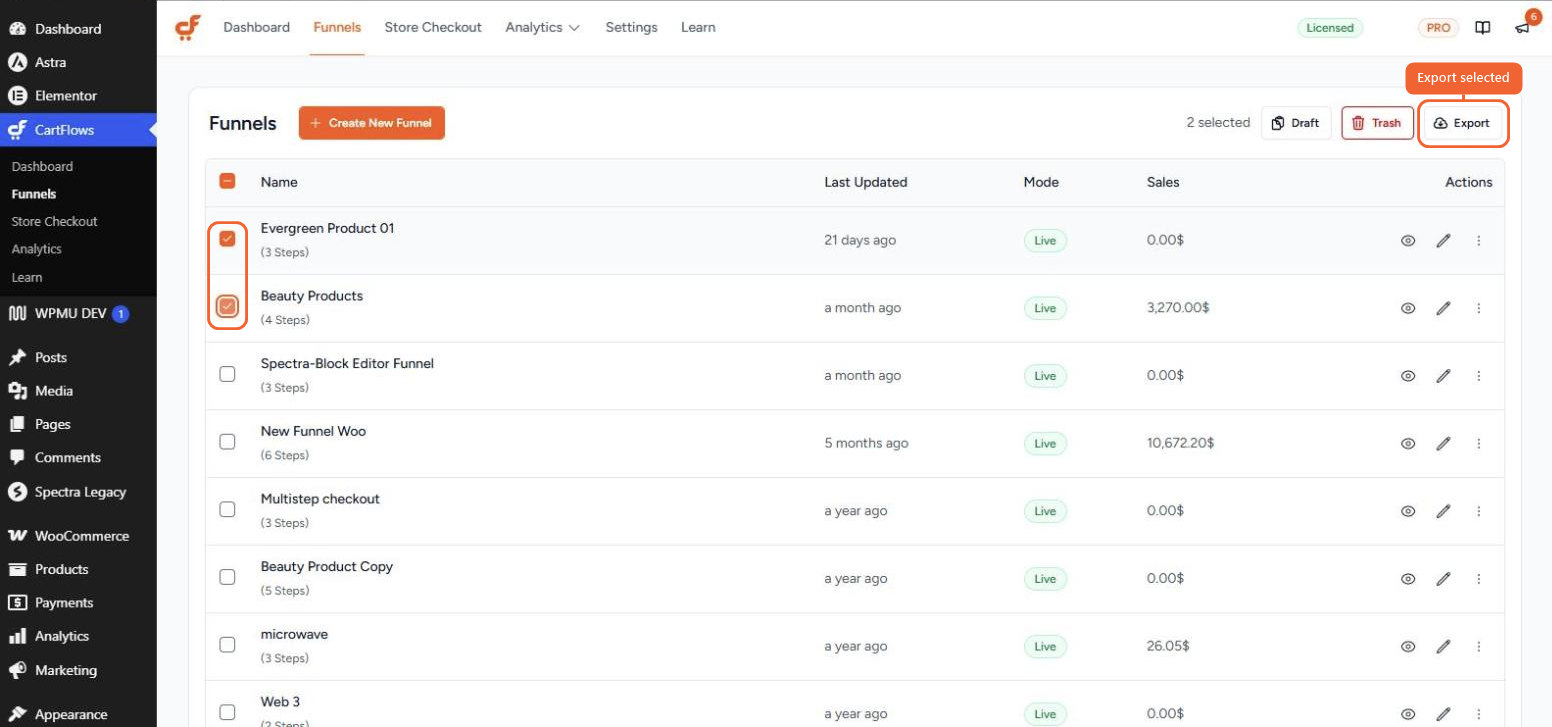
Task: Preview the Evergreen Product 01 funnel
Action: (x=1408, y=241)
